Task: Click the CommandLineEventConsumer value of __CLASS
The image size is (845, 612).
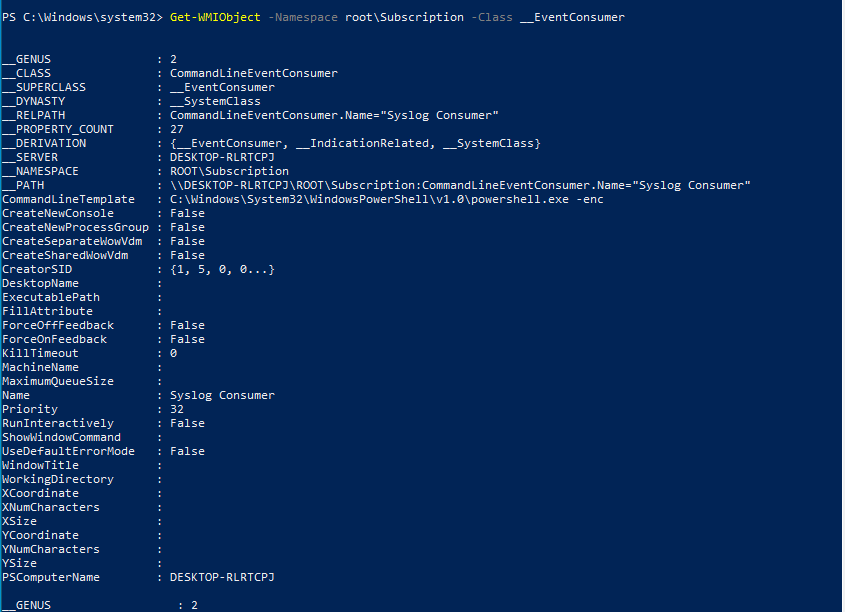Action: click(254, 73)
